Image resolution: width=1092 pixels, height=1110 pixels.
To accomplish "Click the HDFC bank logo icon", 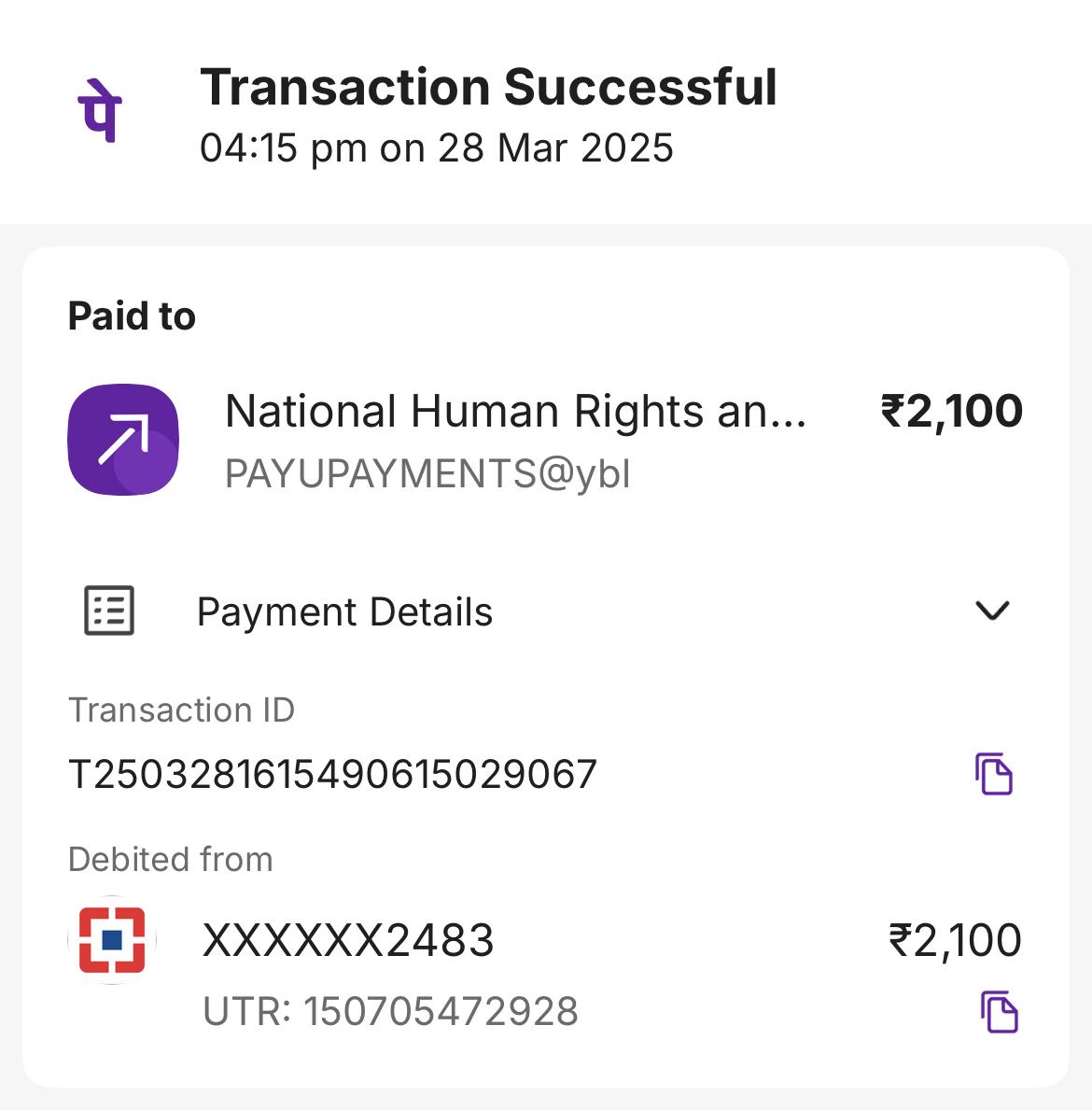I will [112, 940].
